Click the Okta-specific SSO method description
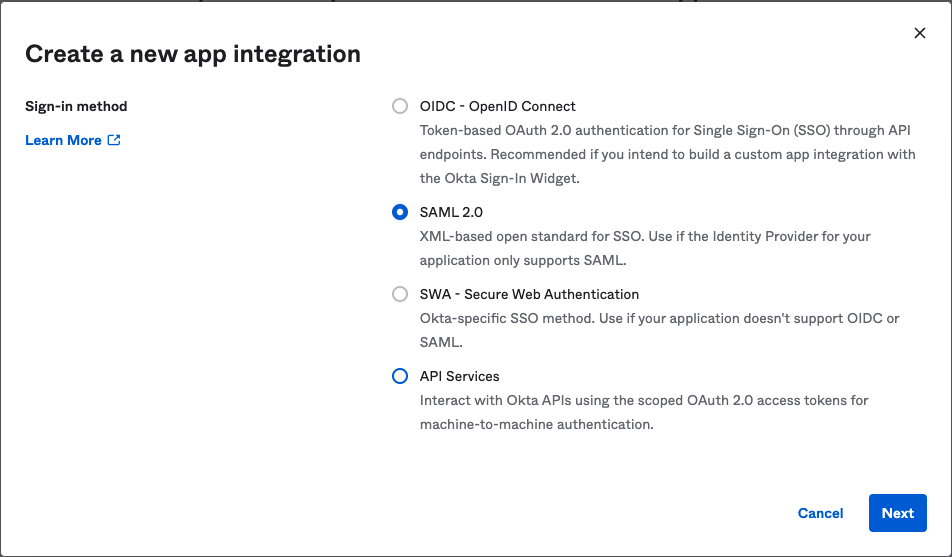This screenshot has height=557, width=952. point(658,319)
